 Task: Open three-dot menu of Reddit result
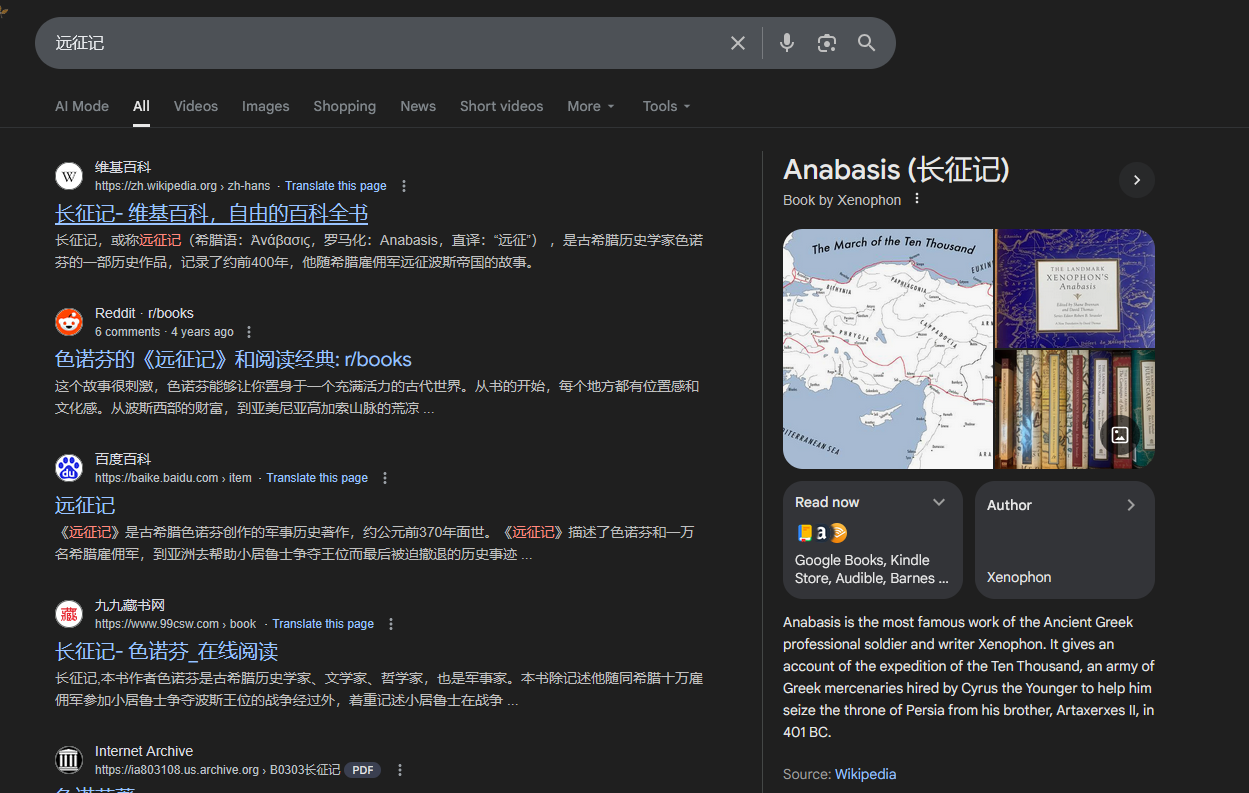pyautogui.click(x=249, y=332)
